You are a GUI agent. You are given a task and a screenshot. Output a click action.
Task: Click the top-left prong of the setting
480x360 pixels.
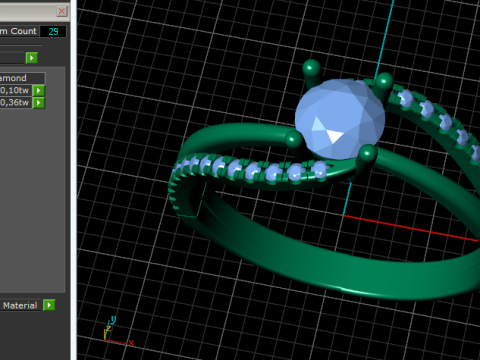(311, 73)
